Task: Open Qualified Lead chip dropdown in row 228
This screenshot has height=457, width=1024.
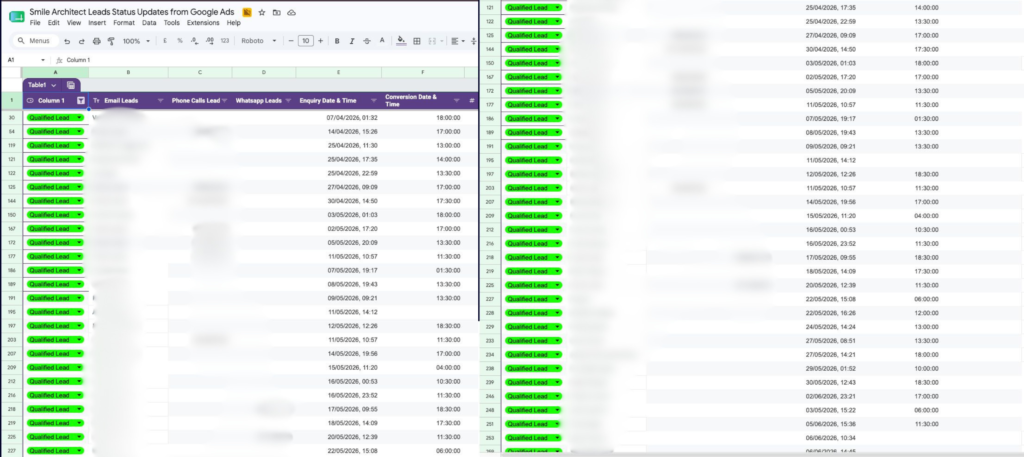Action: [557, 312]
